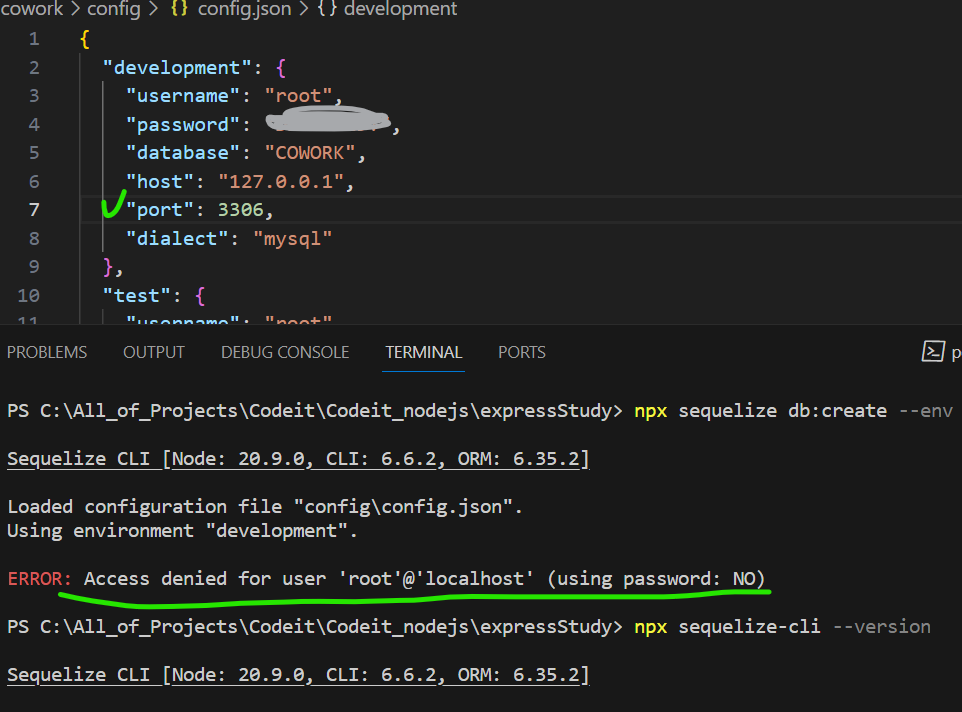Click the "development" key on line 2
The image size is (962, 712).
(x=177, y=67)
